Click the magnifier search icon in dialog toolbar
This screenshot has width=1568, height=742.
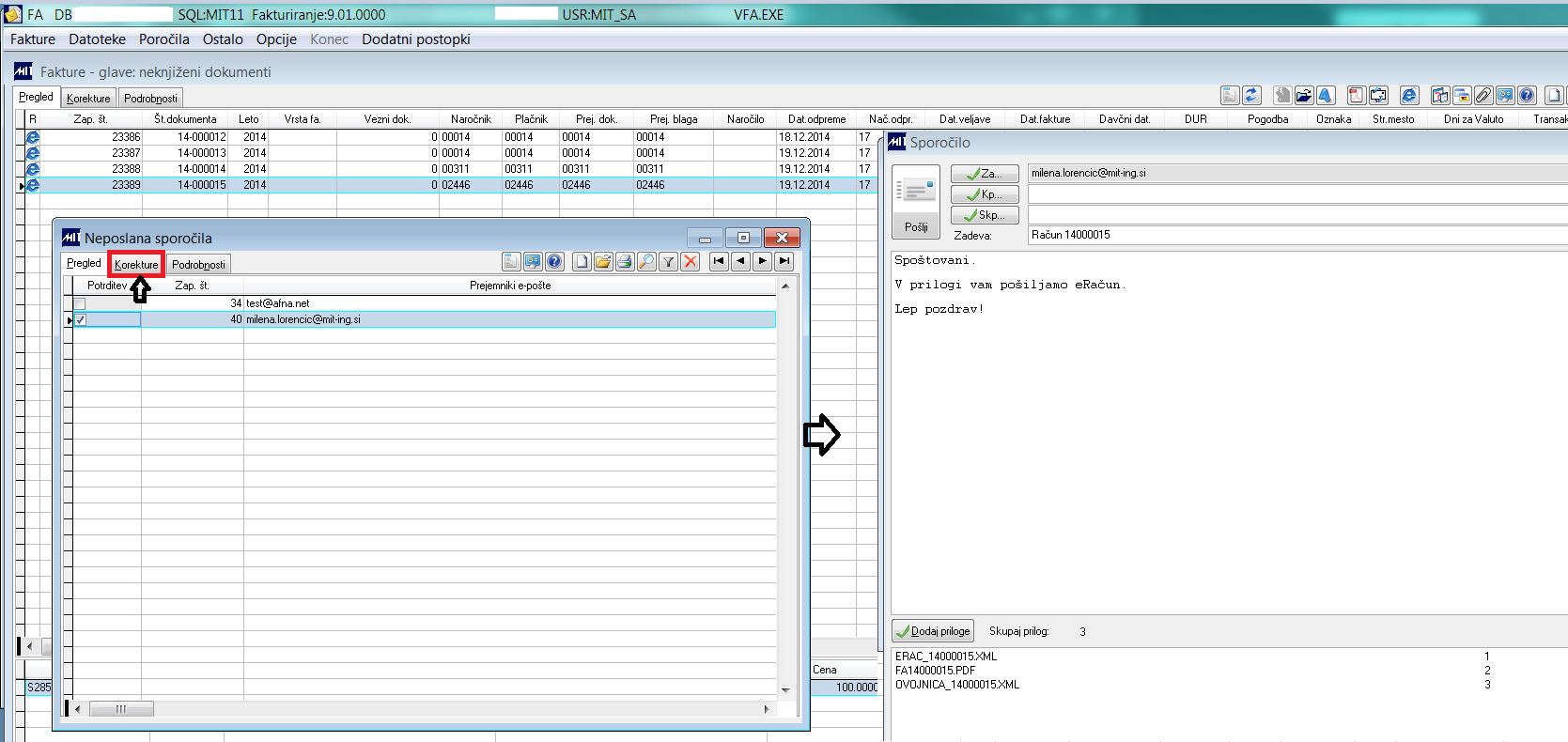coord(646,262)
